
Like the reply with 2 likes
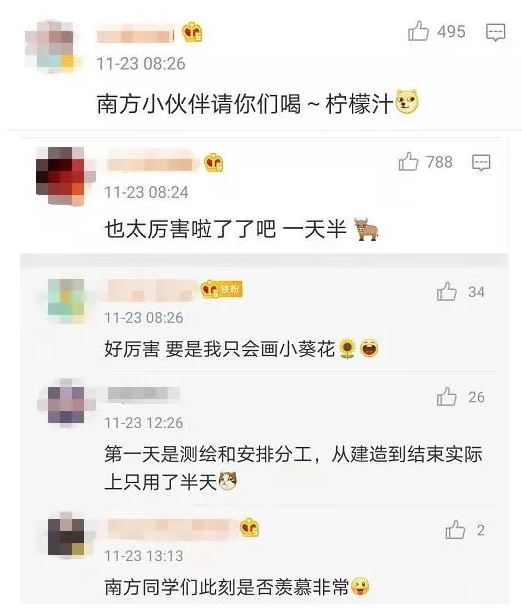455,530
